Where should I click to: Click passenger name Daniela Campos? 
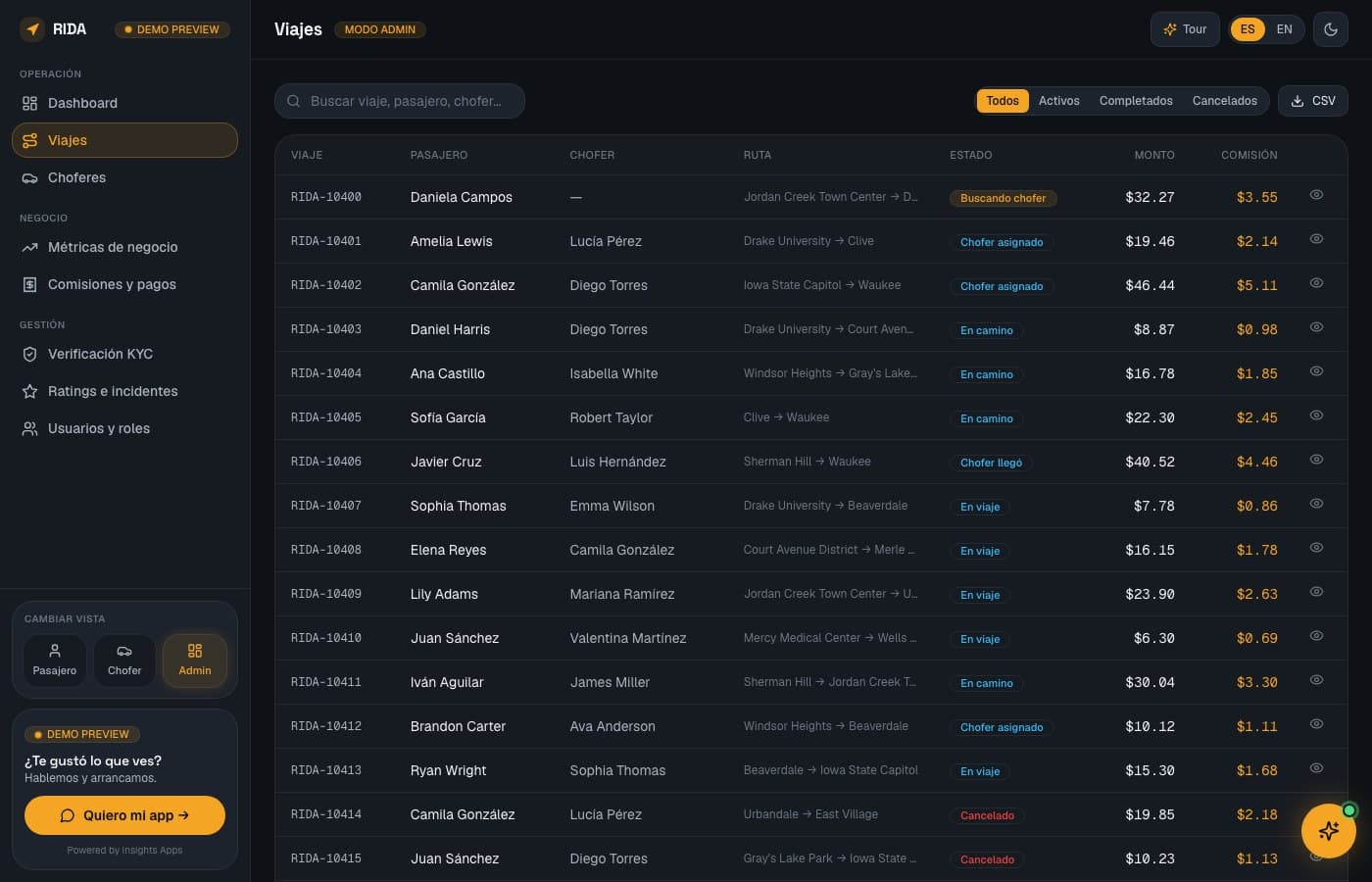[x=462, y=197]
